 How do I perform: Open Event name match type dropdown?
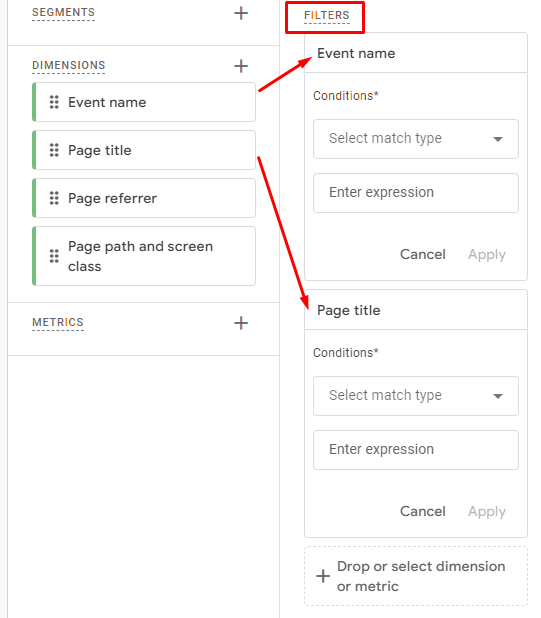(416, 139)
